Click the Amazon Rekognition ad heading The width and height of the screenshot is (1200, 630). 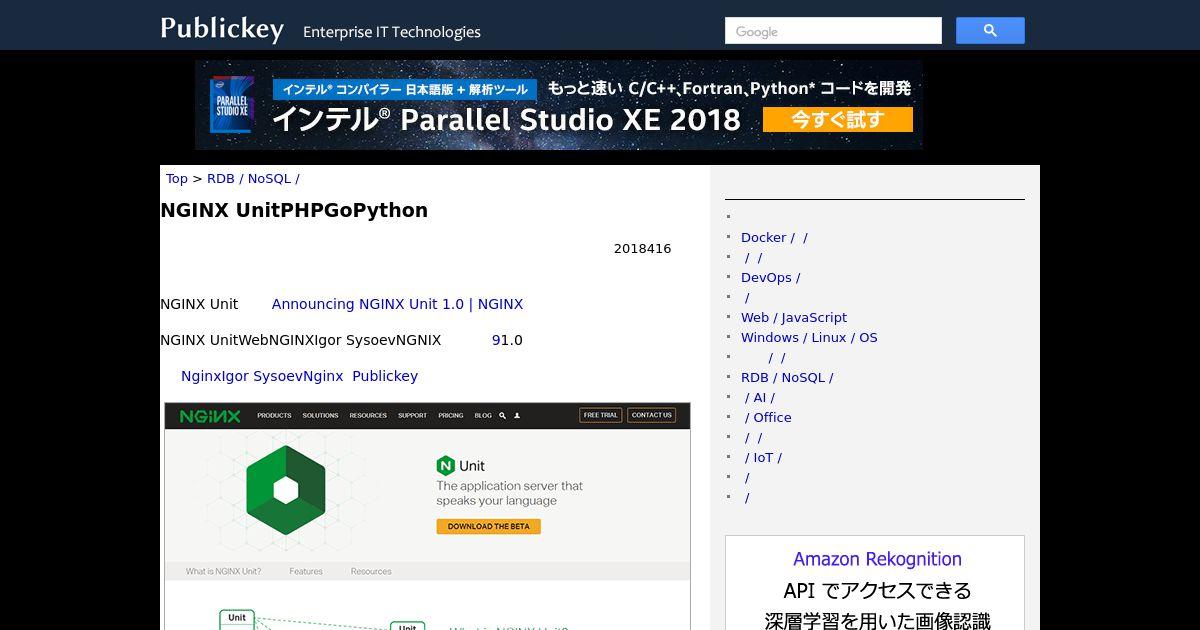tap(877, 559)
